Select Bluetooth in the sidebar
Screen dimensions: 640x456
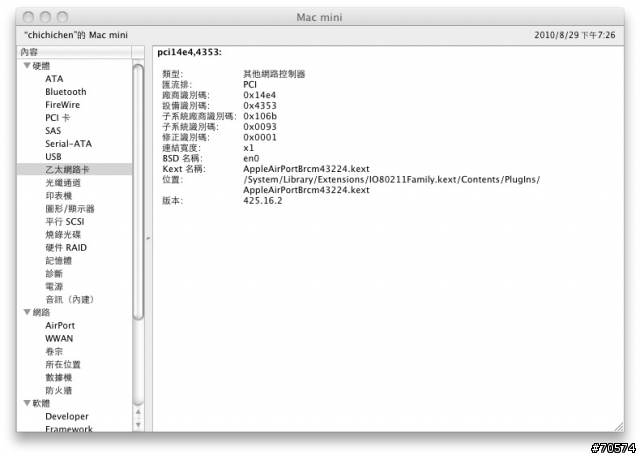(x=66, y=92)
